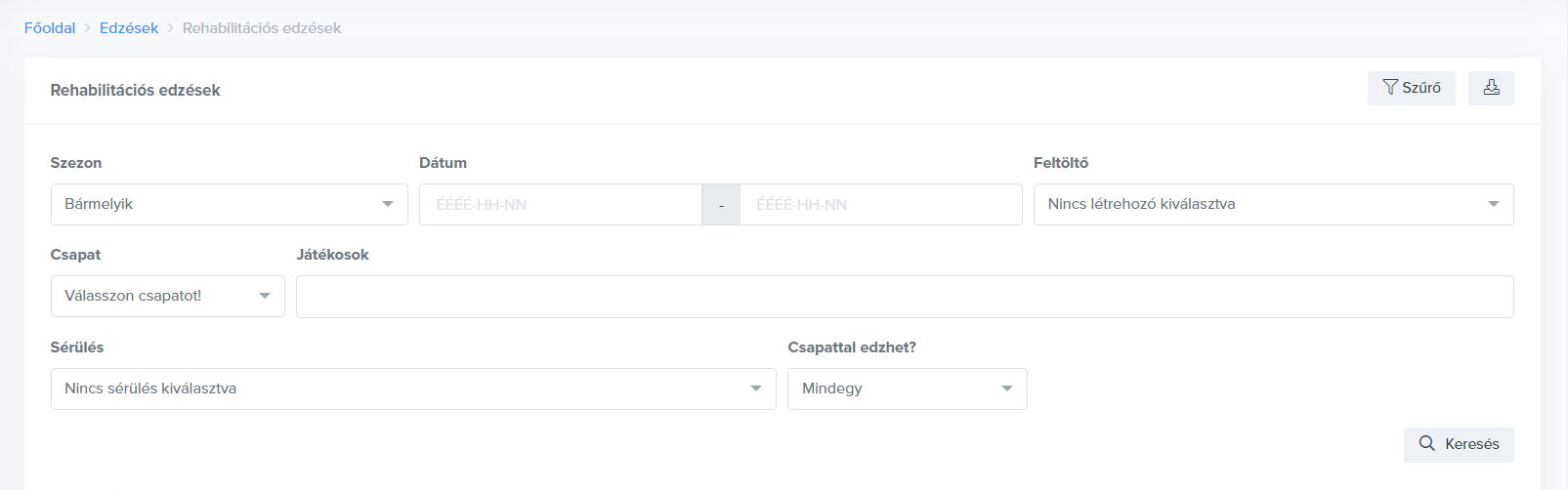Open the Szezon dropdown showing Bármelyik
This screenshot has width=1568, height=490.
(x=229, y=205)
